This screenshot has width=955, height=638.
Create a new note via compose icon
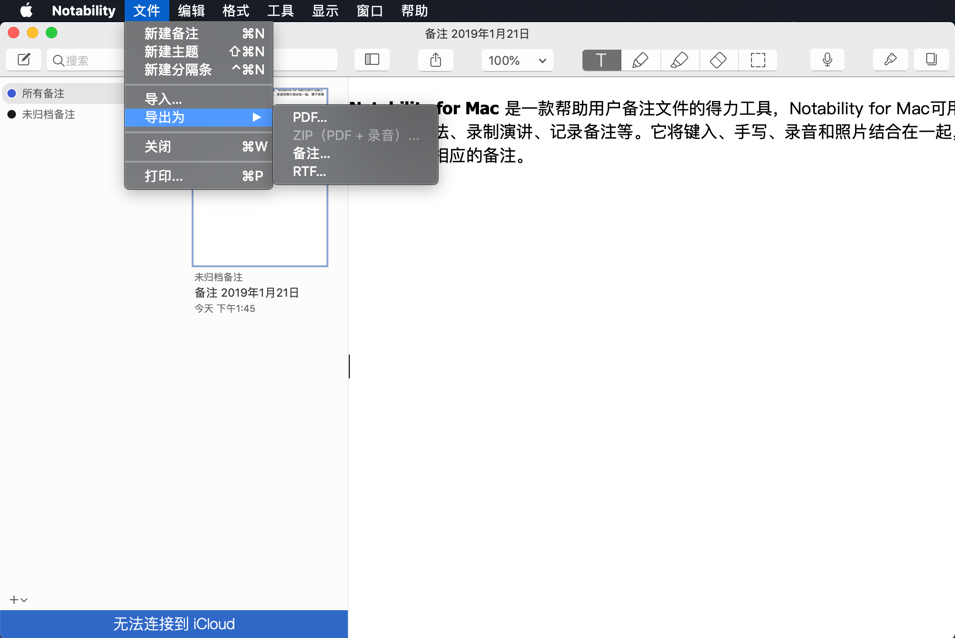tap(22, 60)
